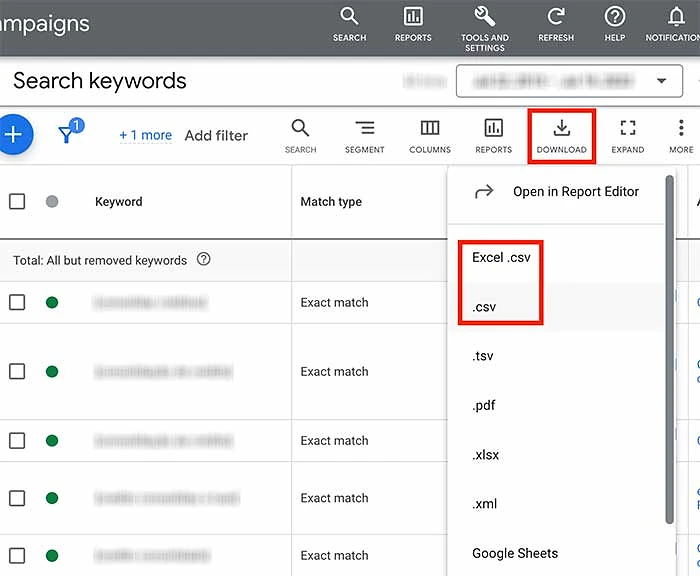Click green status dot in fifth keyword row
Image resolution: width=700 pixels, height=576 pixels.
click(52, 555)
